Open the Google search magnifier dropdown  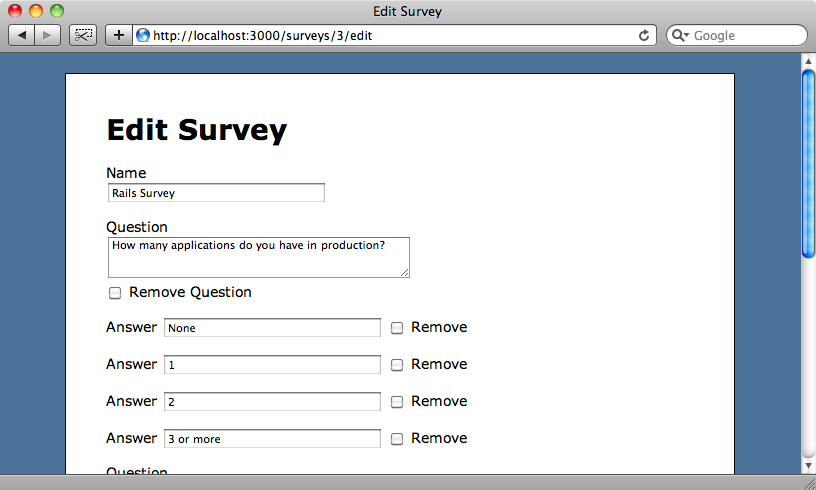point(680,35)
